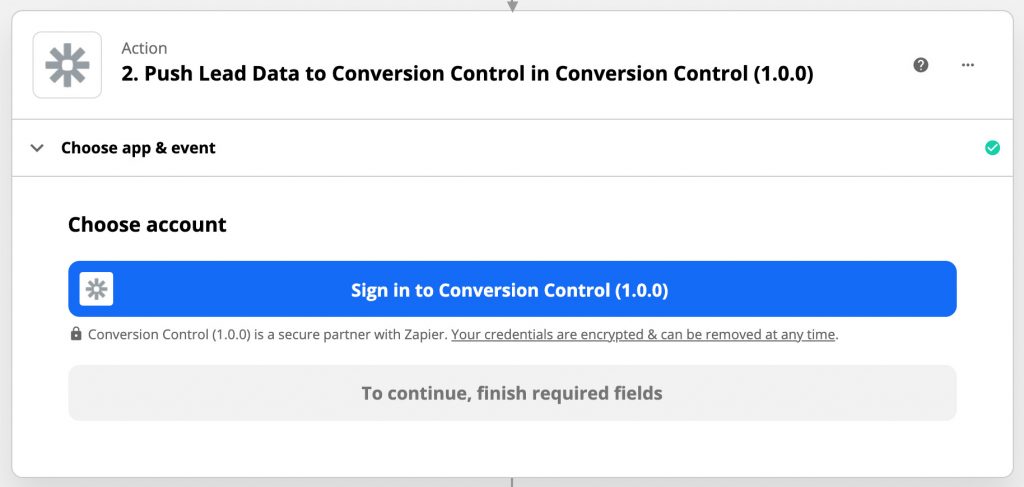Open the 'Your credentials are encrypted' link
This screenshot has width=1024, height=487.
click(x=643, y=335)
